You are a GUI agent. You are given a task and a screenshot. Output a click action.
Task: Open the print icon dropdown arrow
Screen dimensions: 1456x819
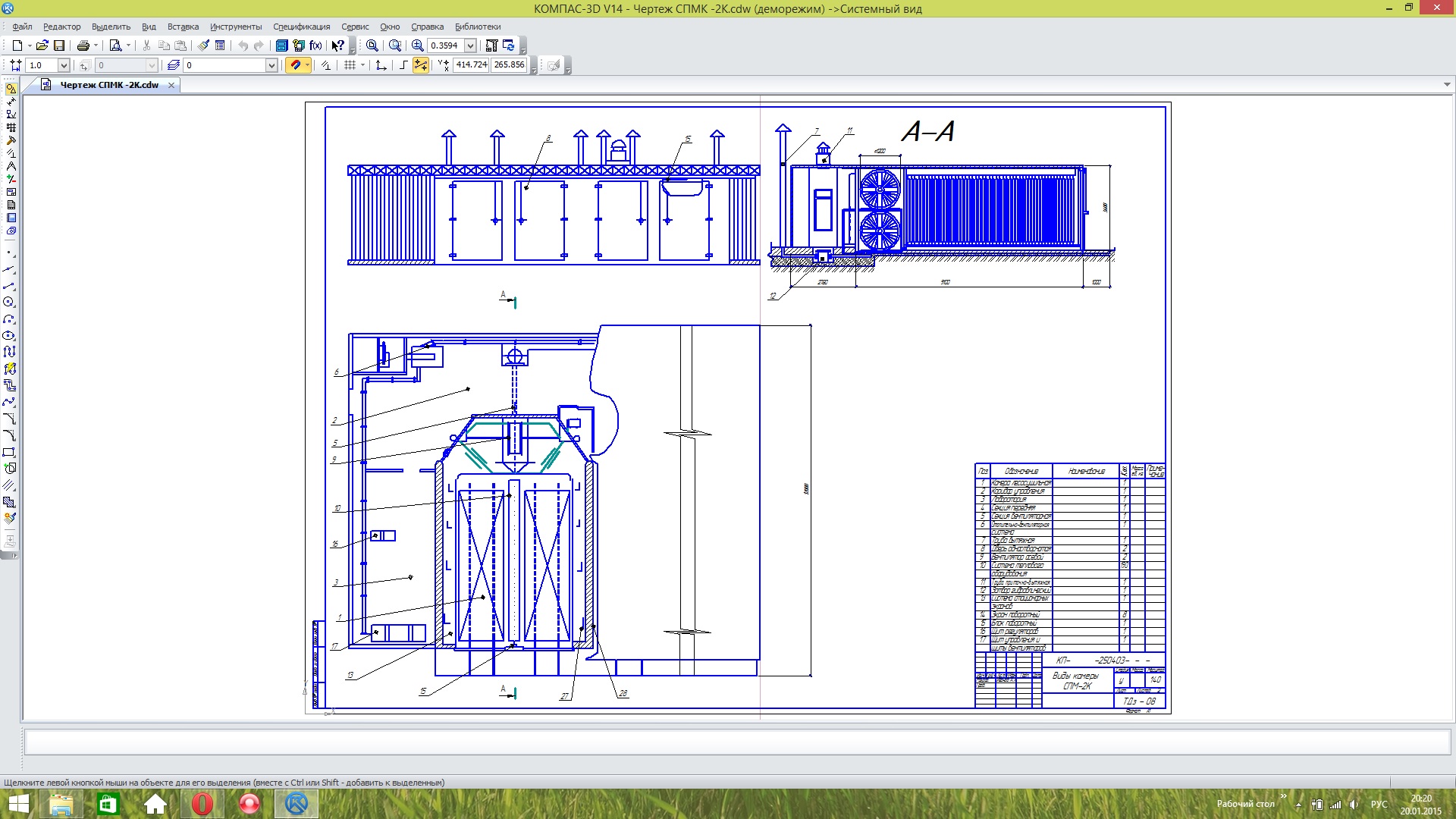(96, 45)
